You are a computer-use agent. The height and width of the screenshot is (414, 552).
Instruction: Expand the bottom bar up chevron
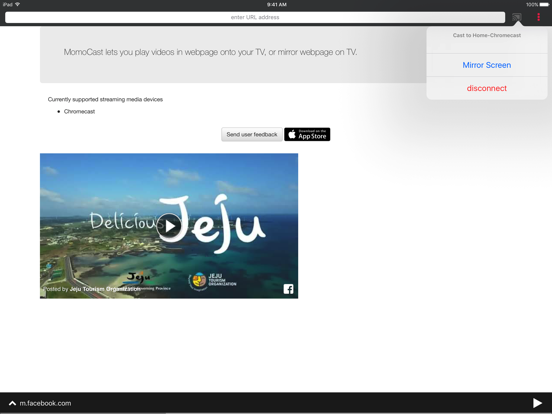[12, 403]
